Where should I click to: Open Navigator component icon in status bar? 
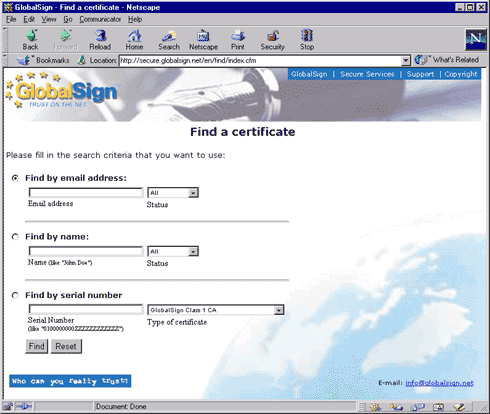(x=376, y=407)
